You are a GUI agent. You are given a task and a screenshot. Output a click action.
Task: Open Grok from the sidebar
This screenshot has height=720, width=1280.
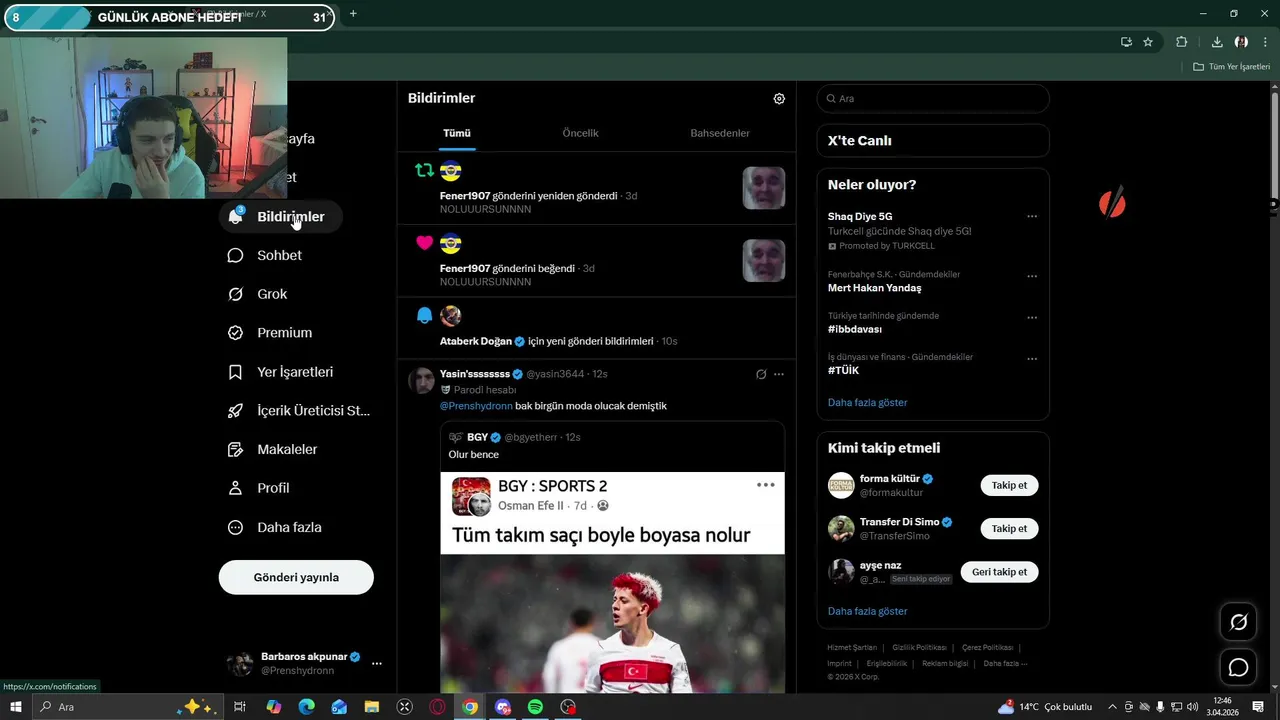pyautogui.click(x=258, y=294)
